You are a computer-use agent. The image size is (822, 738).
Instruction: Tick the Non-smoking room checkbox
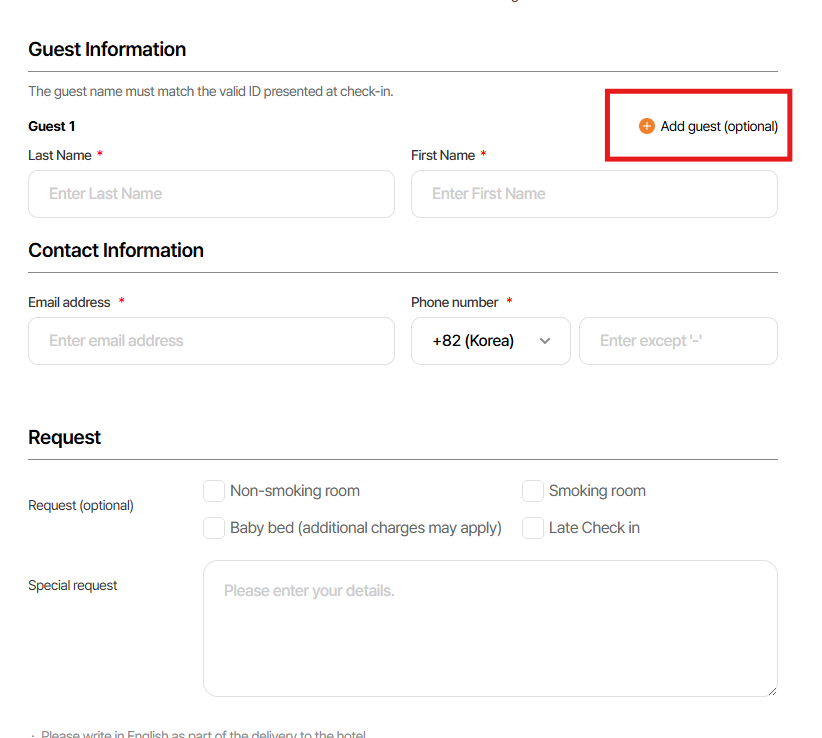(x=214, y=491)
